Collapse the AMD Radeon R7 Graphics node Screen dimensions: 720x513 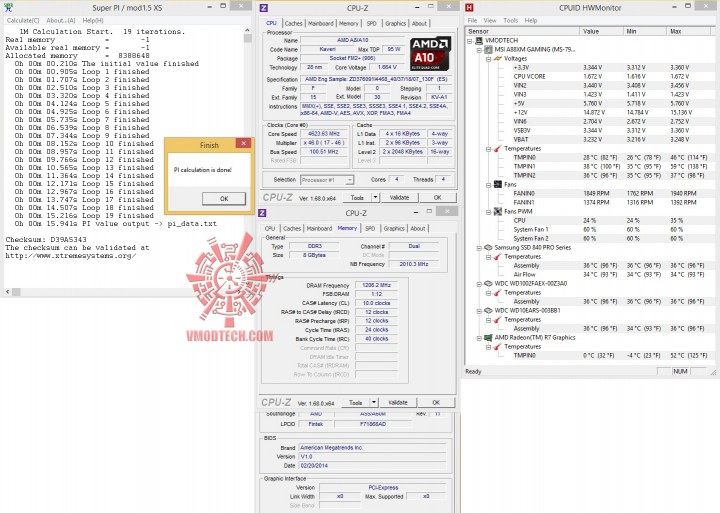tap(479, 338)
